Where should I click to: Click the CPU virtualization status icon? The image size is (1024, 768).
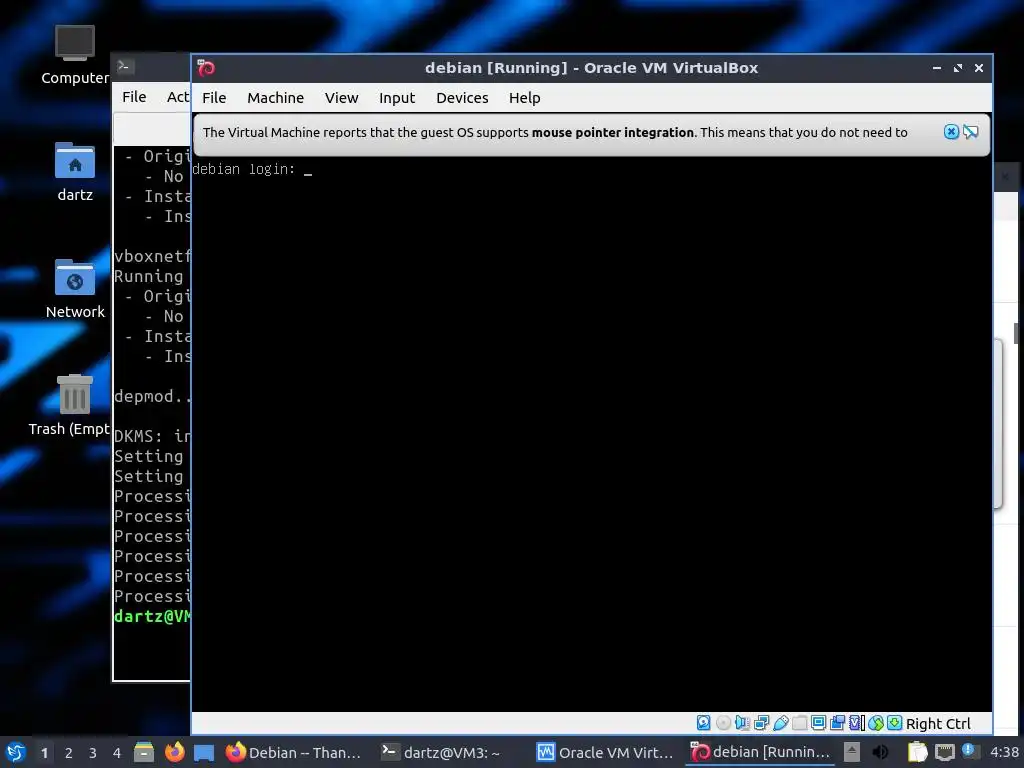(x=857, y=723)
